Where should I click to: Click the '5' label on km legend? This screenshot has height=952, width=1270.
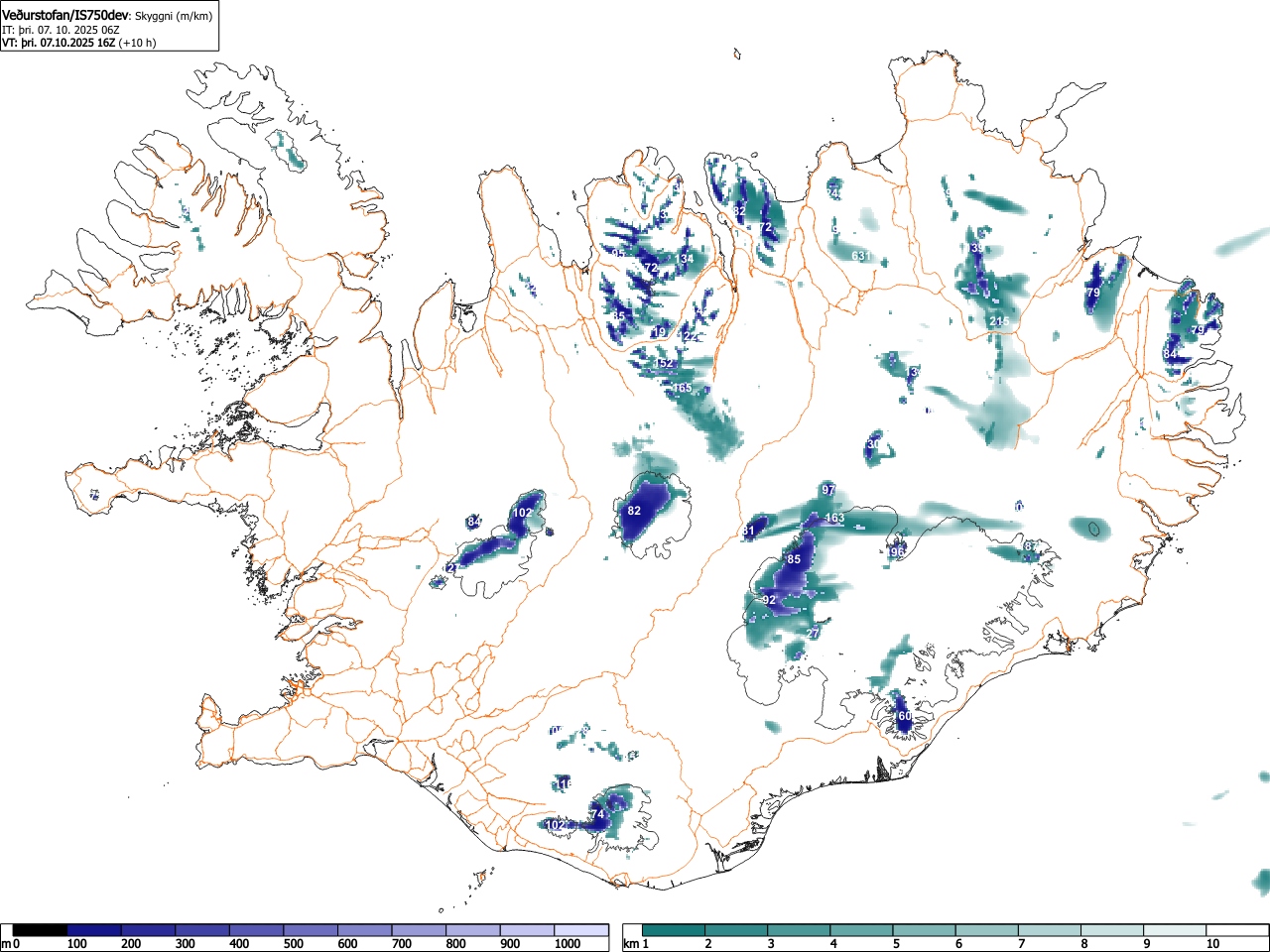tap(896, 944)
